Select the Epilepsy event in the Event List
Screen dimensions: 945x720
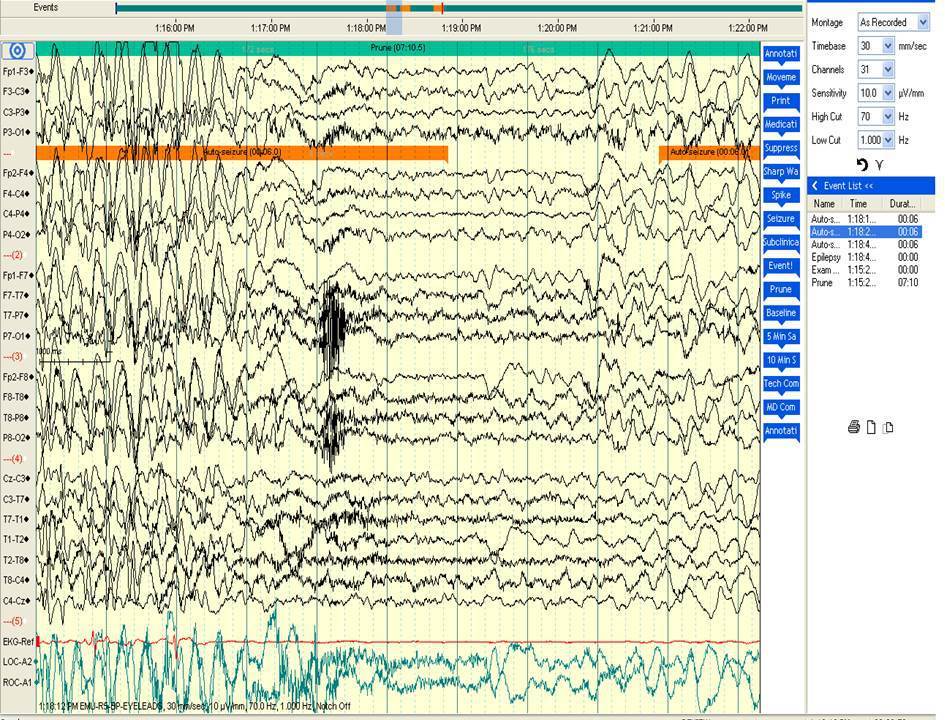(x=827, y=257)
